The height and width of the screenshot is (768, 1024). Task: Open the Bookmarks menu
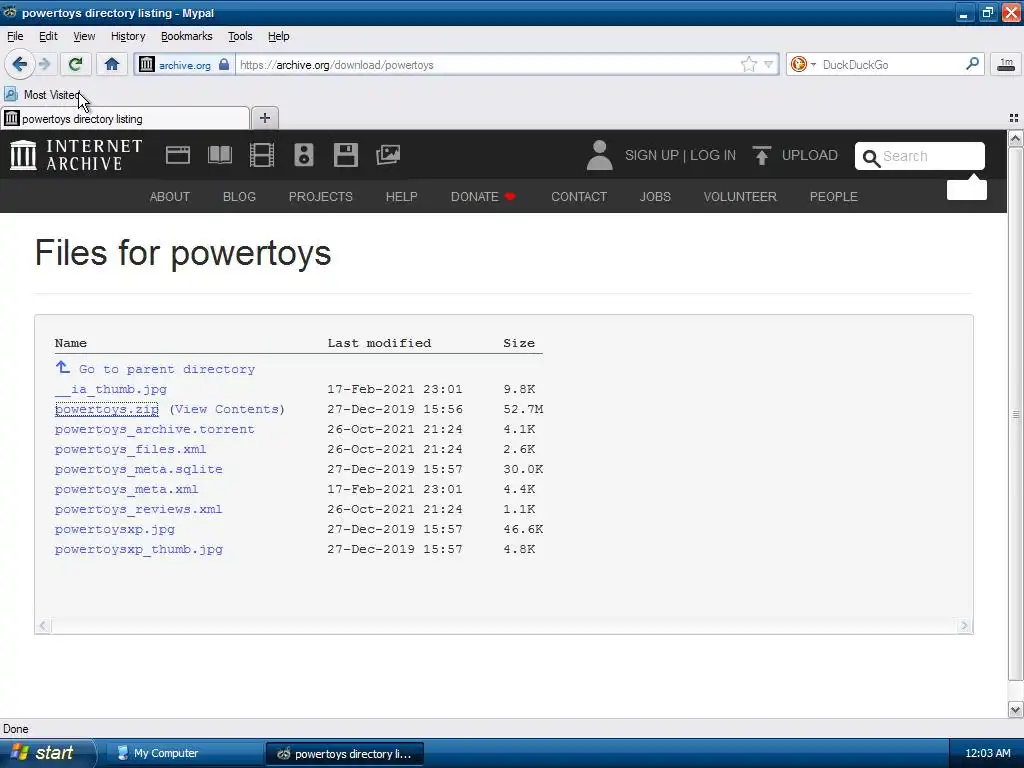pos(187,36)
